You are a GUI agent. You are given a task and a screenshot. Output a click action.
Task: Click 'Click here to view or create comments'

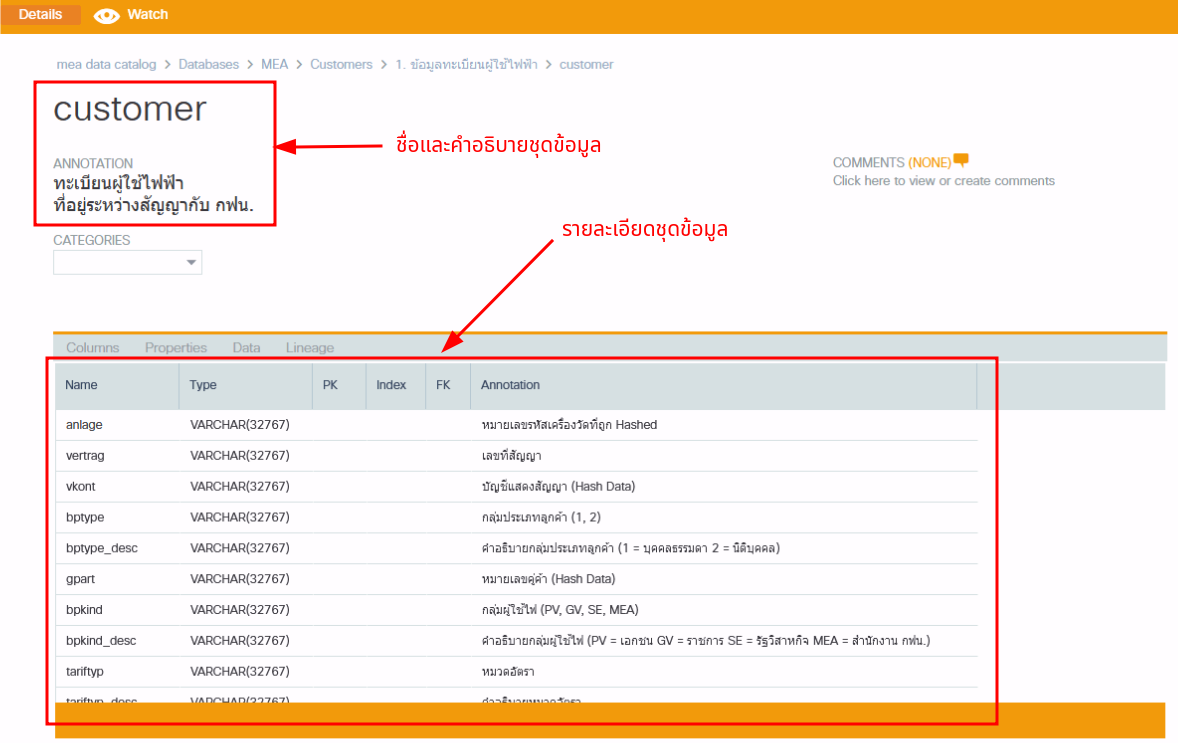[943, 181]
